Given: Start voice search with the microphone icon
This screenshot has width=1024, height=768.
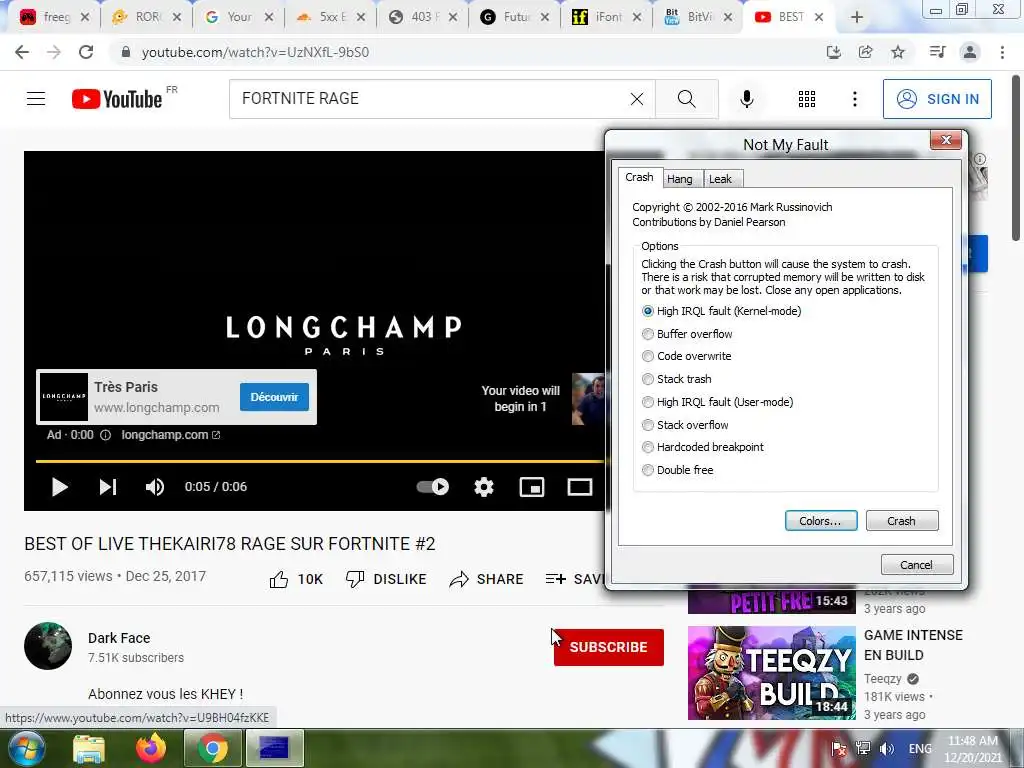Looking at the screenshot, I should point(746,99).
